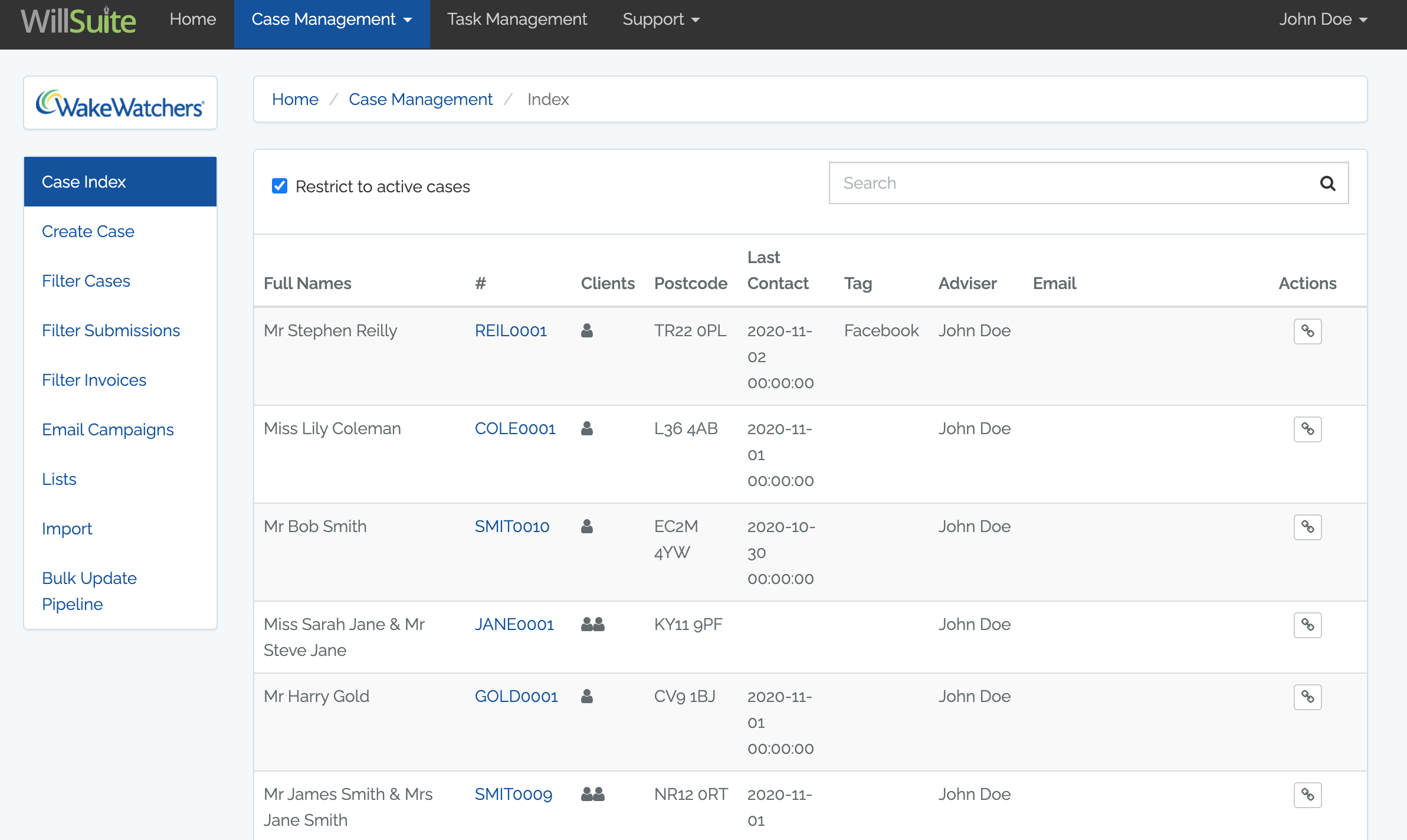The width and height of the screenshot is (1407, 840).
Task: Open the John Doe user menu
Action: click(1323, 19)
